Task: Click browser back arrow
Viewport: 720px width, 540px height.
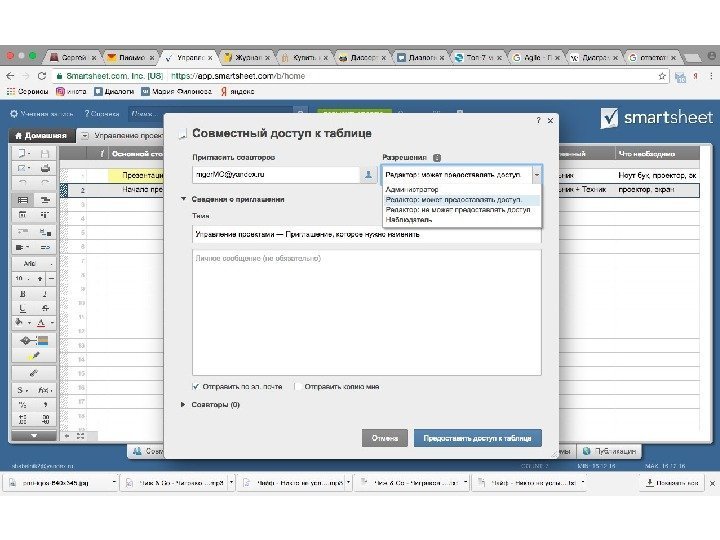Action: tap(11, 76)
